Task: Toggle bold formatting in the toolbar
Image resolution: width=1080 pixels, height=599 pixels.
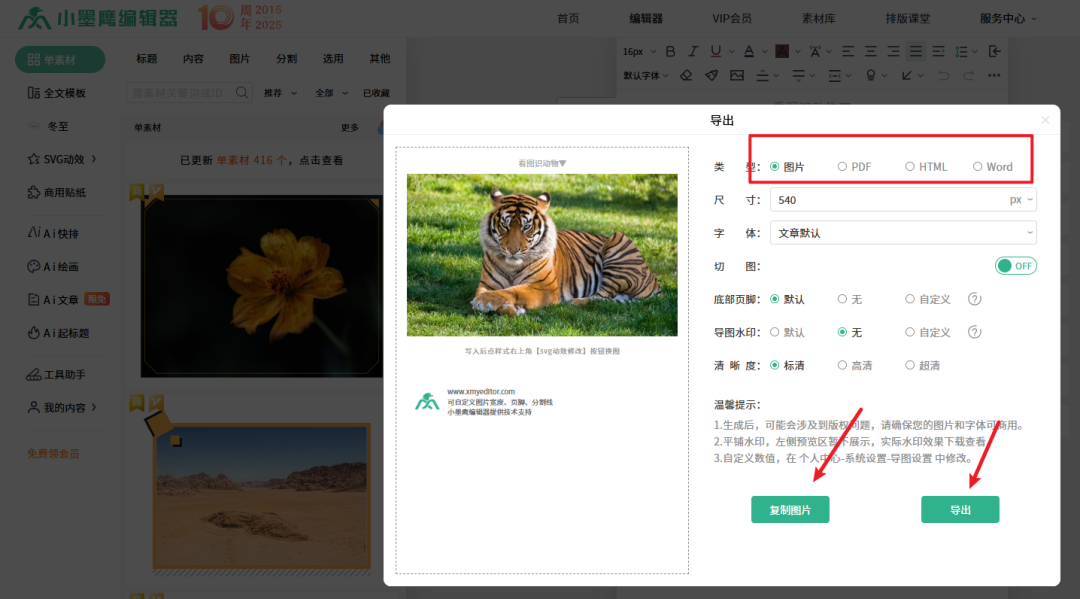Action: coord(671,52)
